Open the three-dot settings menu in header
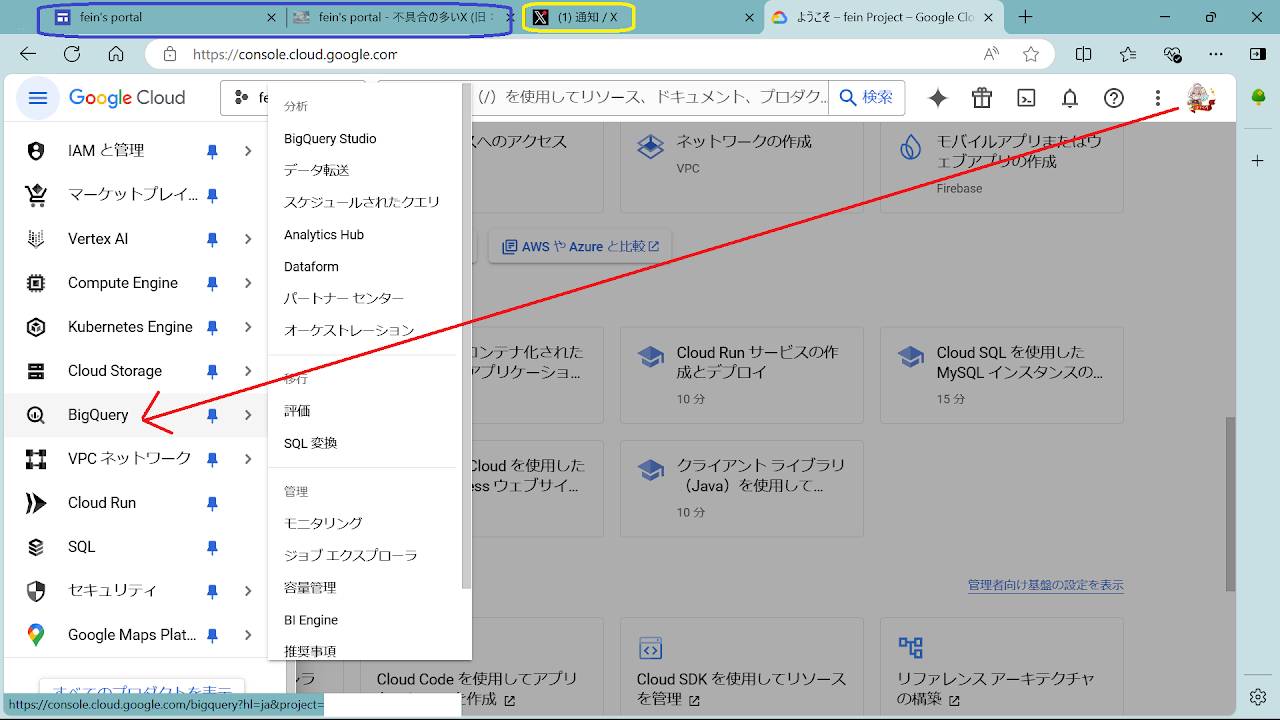1280x720 pixels. pyautogui.click(x=1158, y=98)
